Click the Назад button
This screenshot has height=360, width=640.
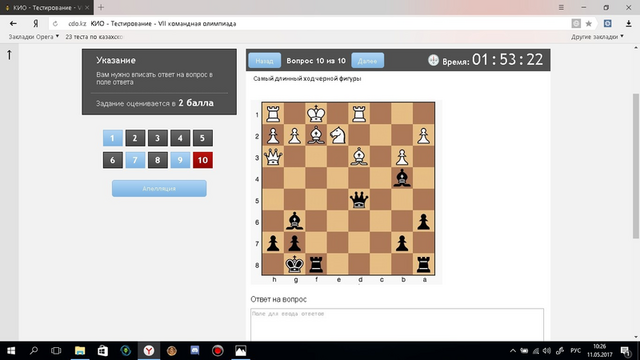point(264,60)
